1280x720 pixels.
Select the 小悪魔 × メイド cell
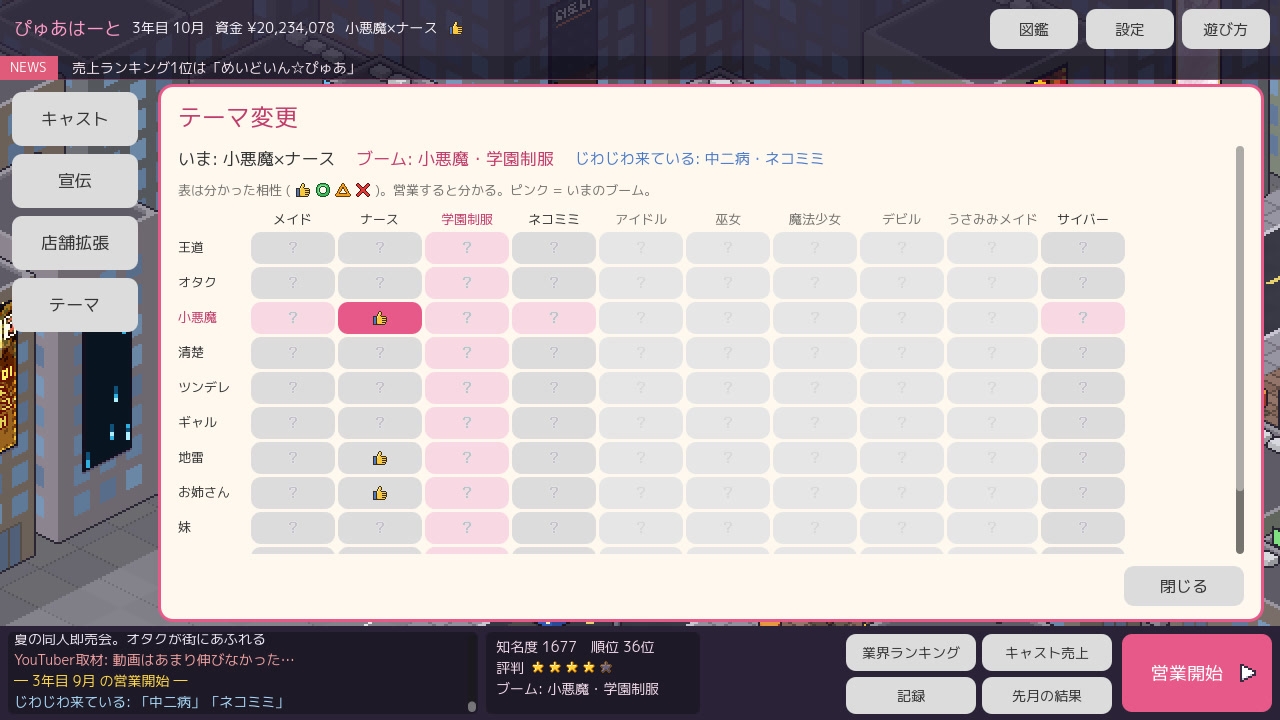click(293, 318)
